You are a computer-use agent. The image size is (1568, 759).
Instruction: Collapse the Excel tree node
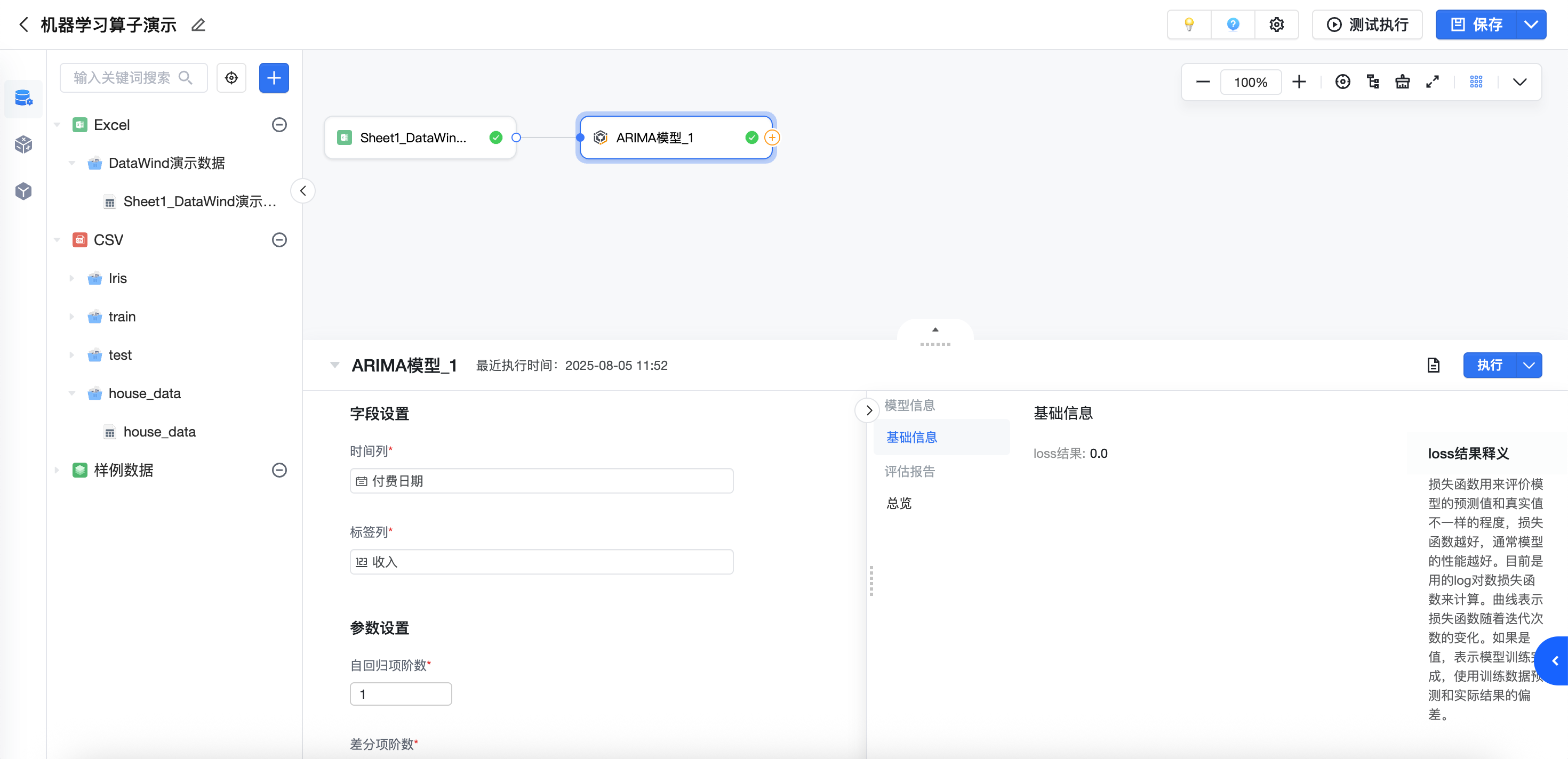pyautogui.click(x=57, y=125)
